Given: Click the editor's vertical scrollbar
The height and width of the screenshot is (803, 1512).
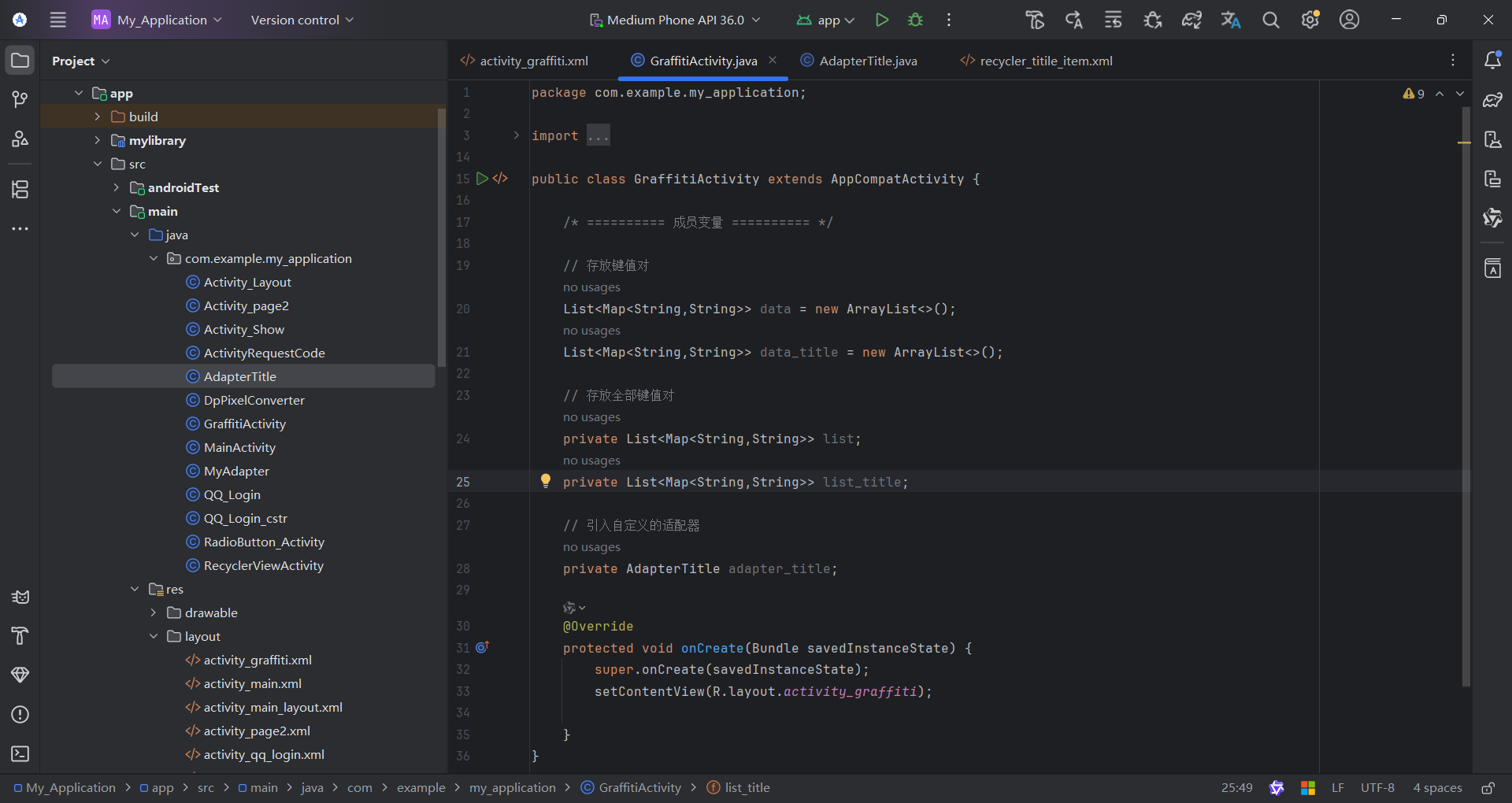Looking at the screenshot, I should pyautogui.click(x=1466, y=394).
